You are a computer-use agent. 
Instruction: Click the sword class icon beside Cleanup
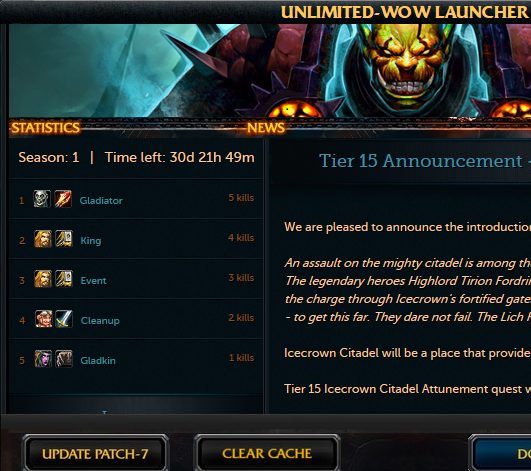[64, 319]
